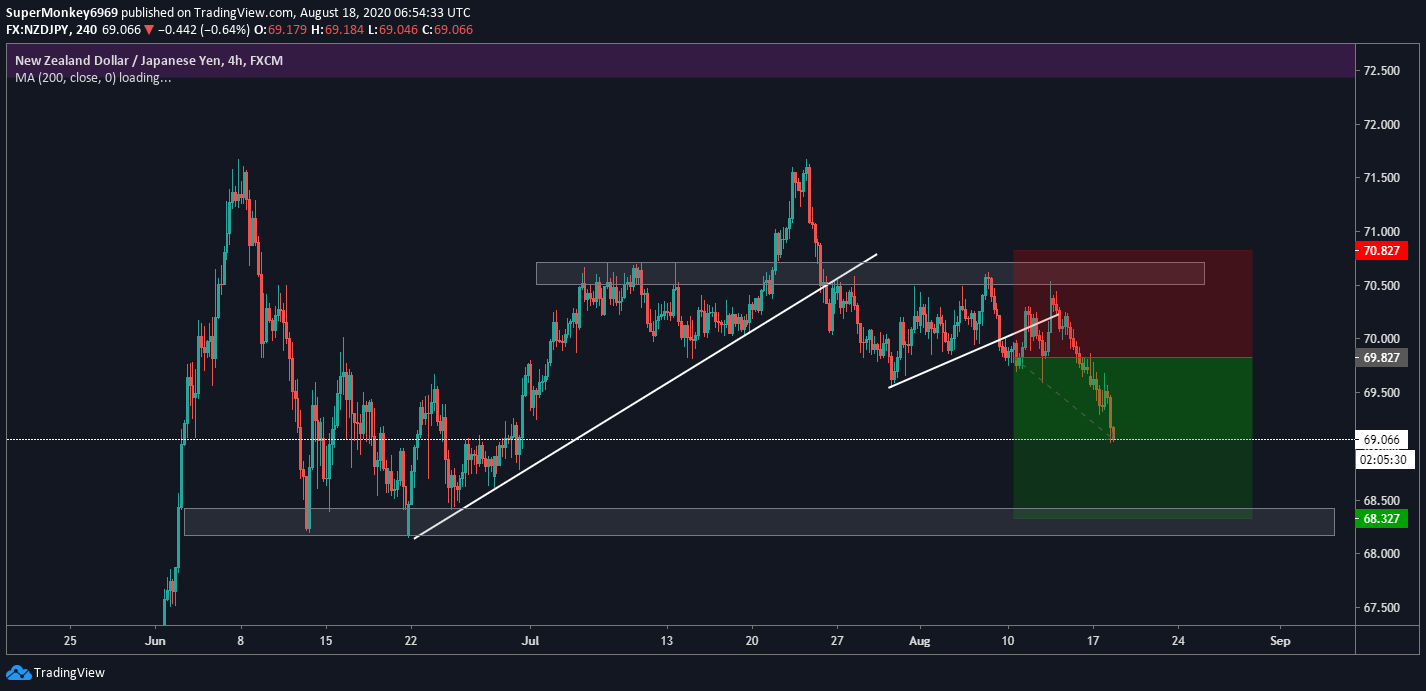1426x691 pixels.
Task: Click the TradingView wordmark at bottom left
Action: (69, 673)
